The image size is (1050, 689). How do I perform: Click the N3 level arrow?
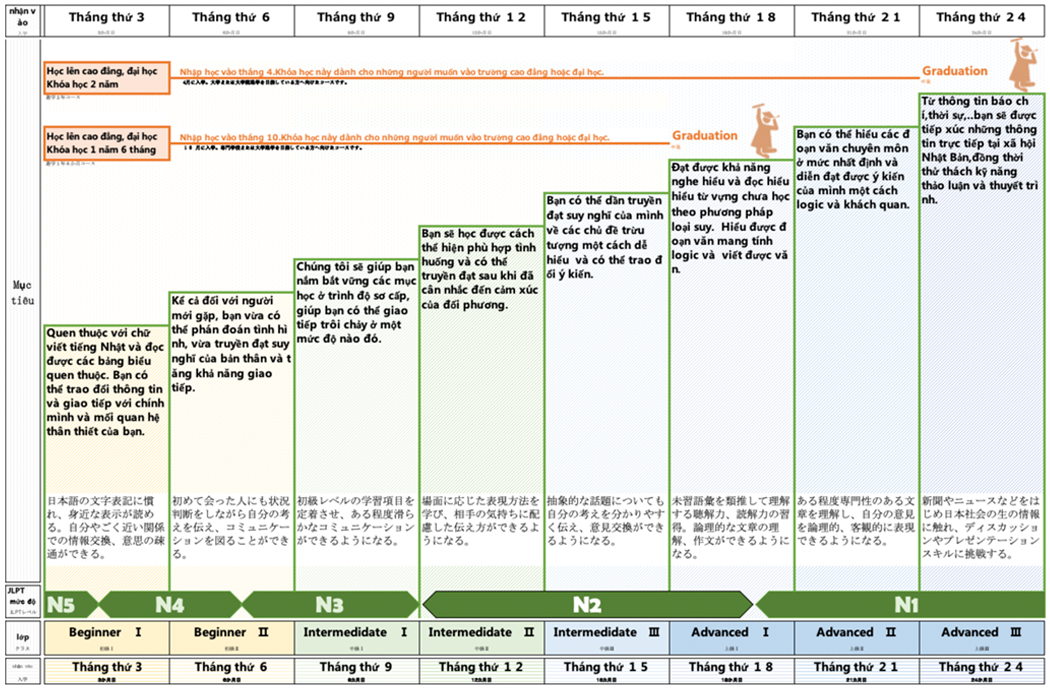coord(330,604)
